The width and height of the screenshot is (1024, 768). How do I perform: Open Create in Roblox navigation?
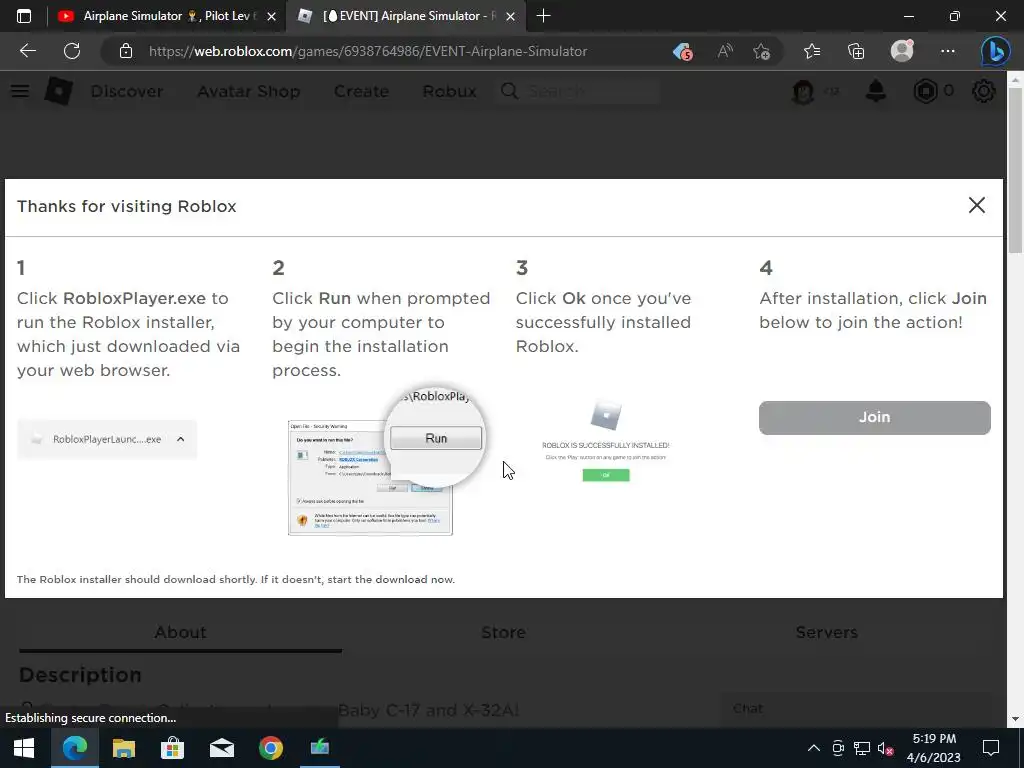[361, 91]
